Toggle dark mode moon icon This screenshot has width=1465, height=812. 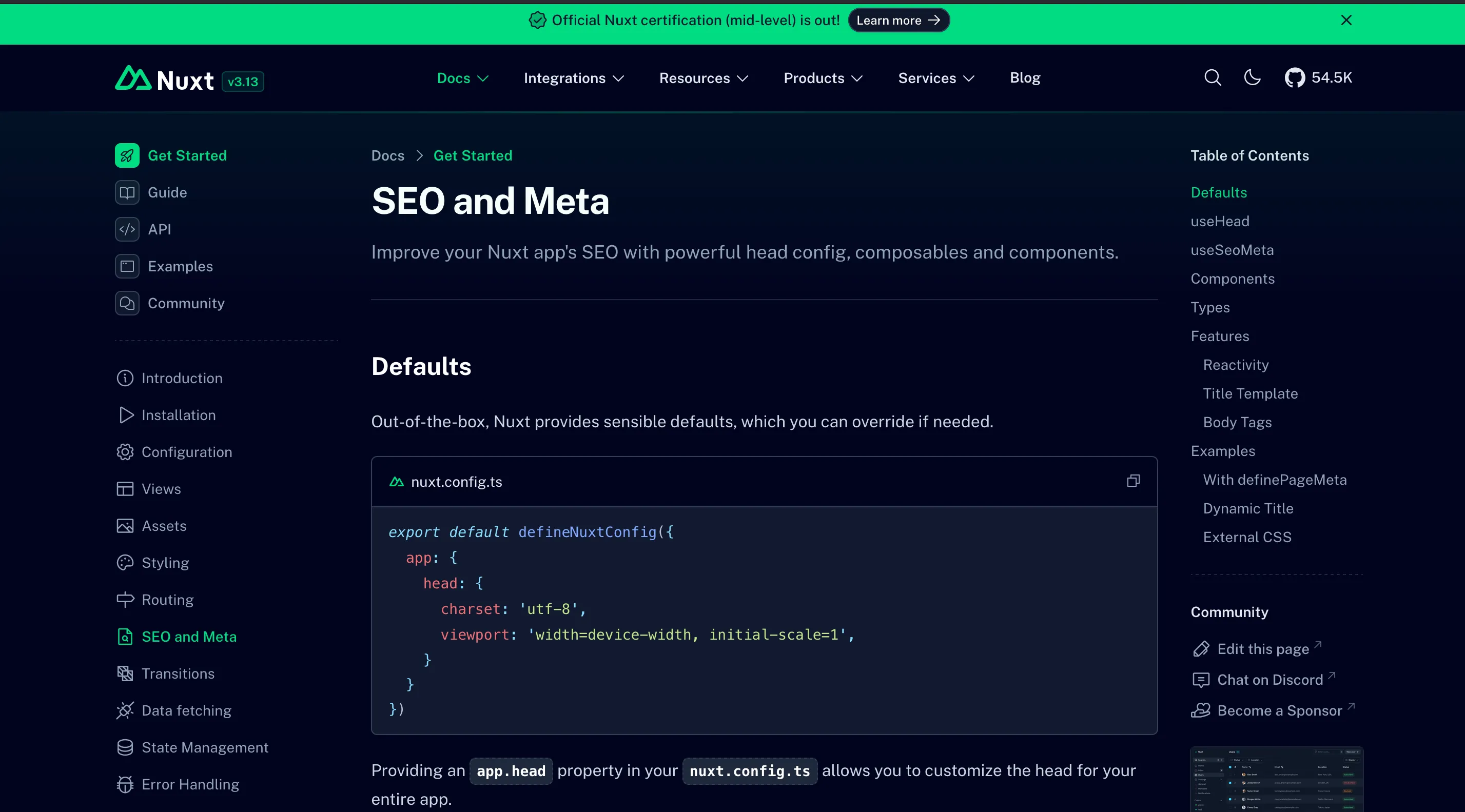1252,78
